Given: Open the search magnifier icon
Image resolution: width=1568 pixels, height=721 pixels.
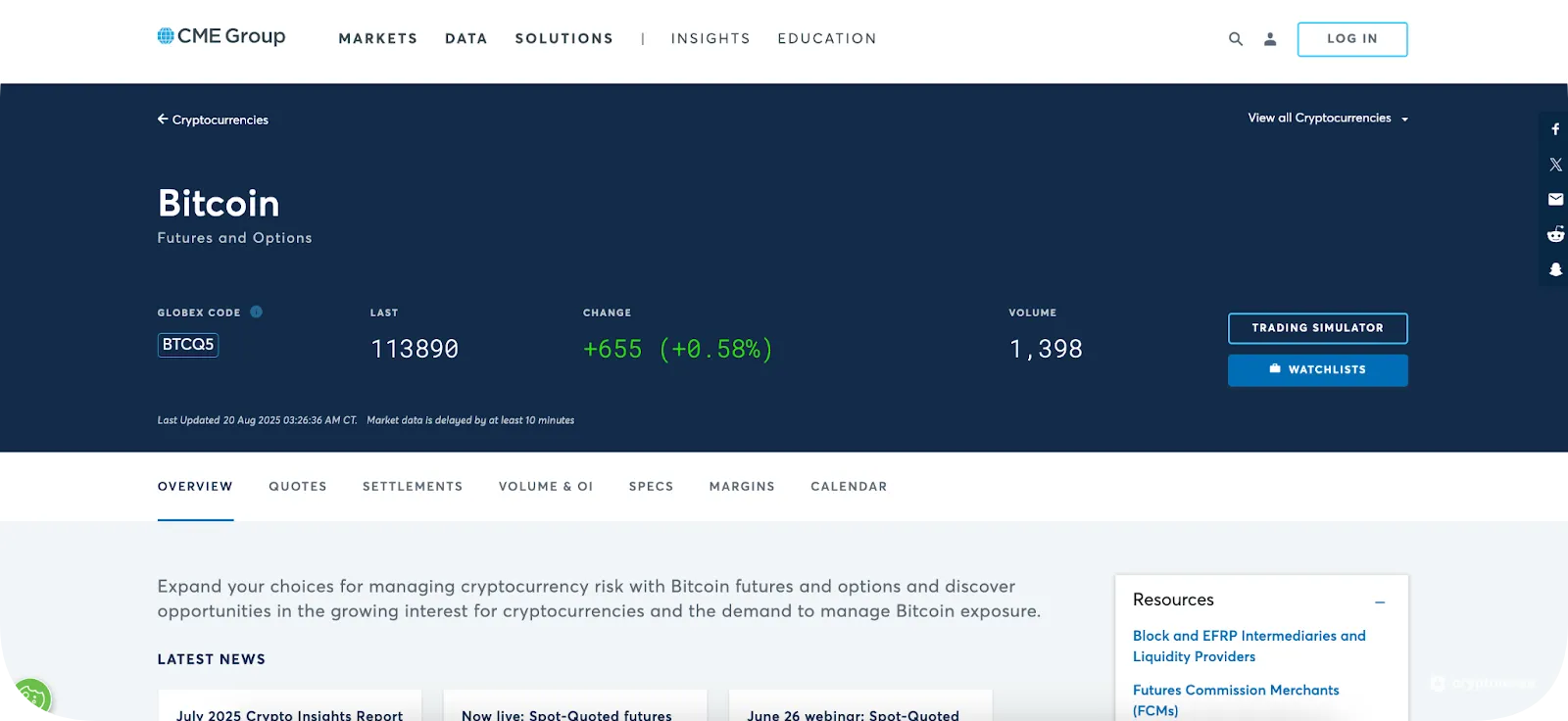Looking at the screenshot, I should (1236, 39).
